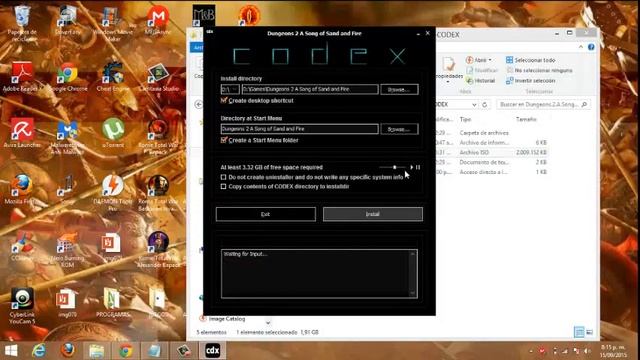
Task: Select the Archivo de información row
Action: point(492,142)
